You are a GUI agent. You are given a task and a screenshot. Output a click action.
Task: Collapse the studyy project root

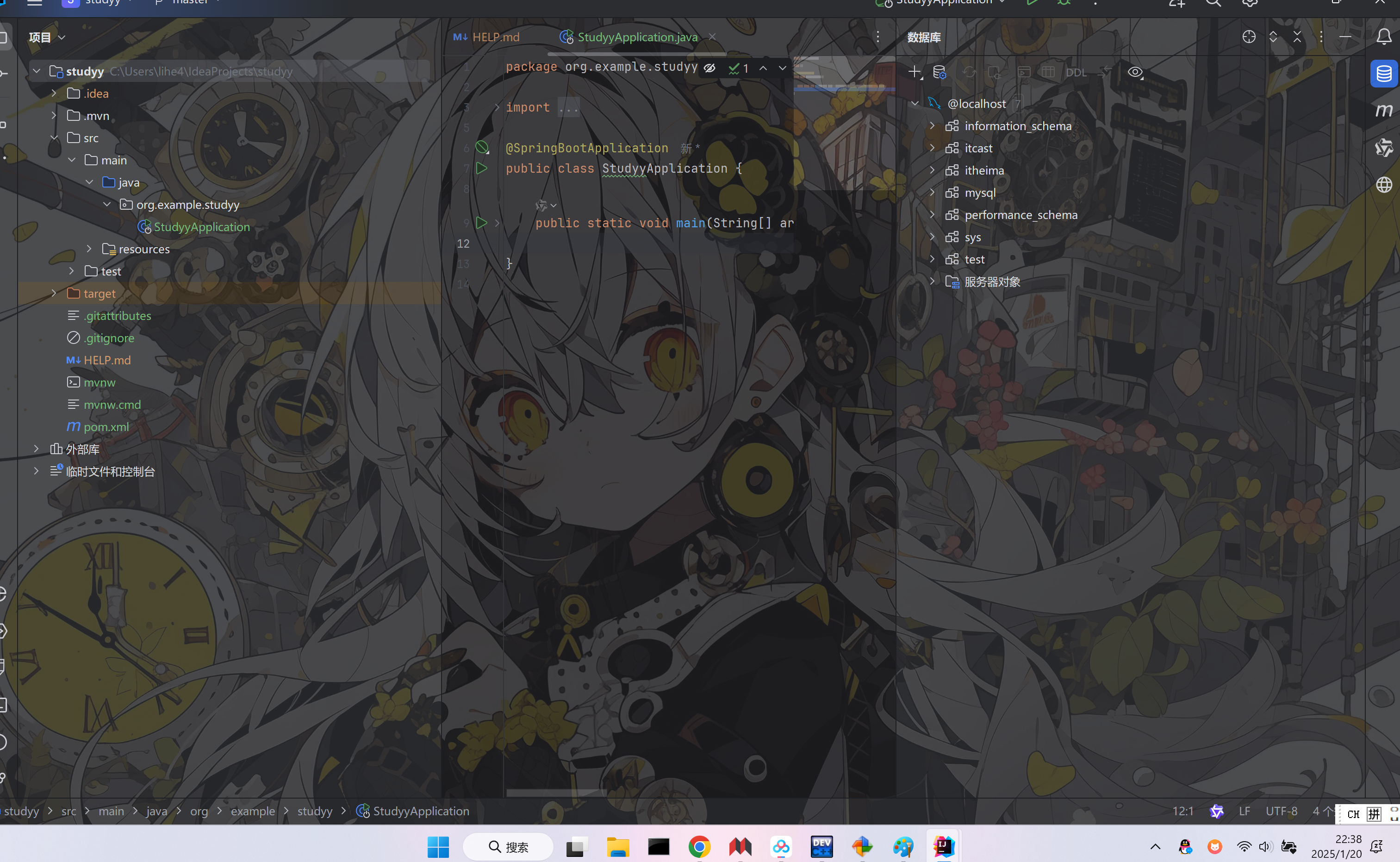(37, 71)
